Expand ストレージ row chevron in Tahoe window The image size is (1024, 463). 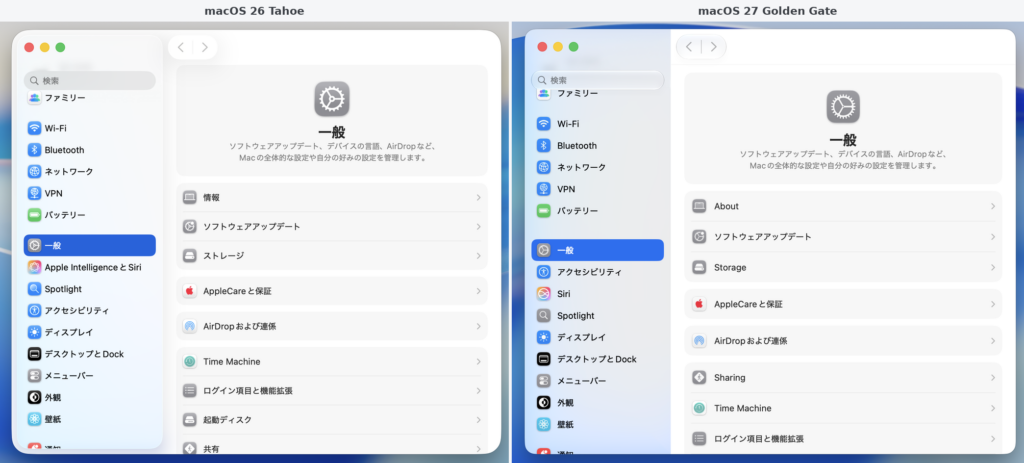479,255
